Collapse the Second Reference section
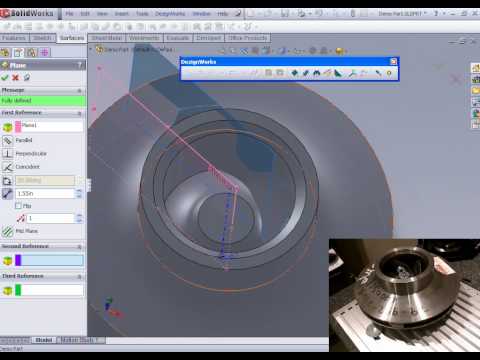This screenshot has width=480, height=360. pos(79,247)
